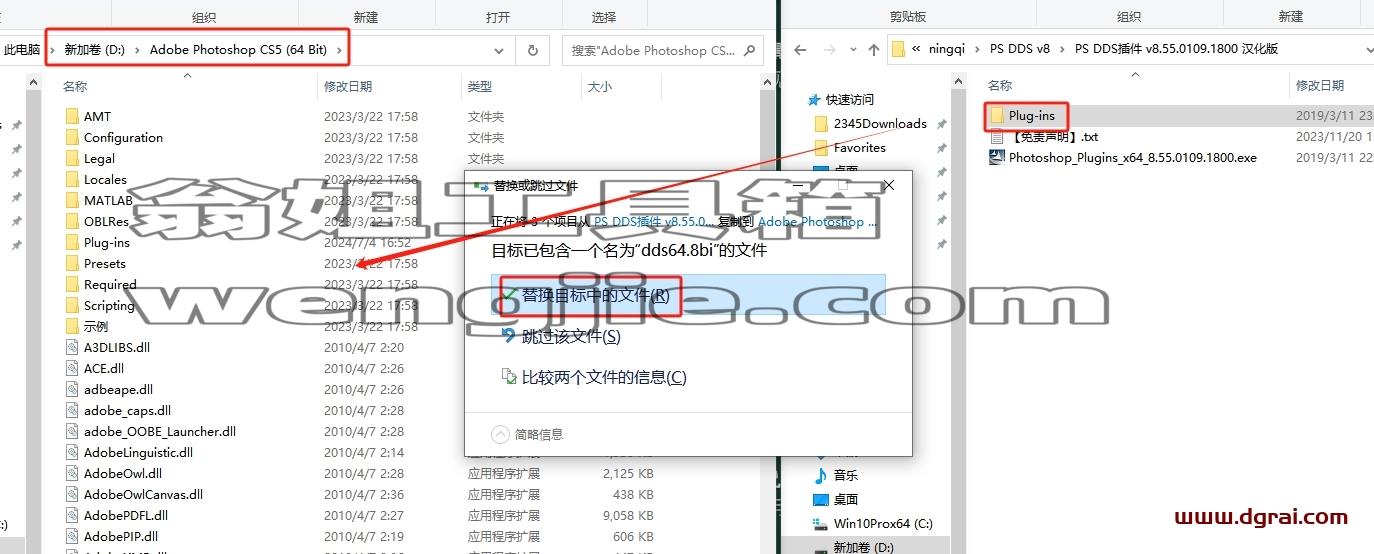Click the Plug-ins folder icon in right window
Screen dimensions: 1374x554
click(x=996, y=116)
